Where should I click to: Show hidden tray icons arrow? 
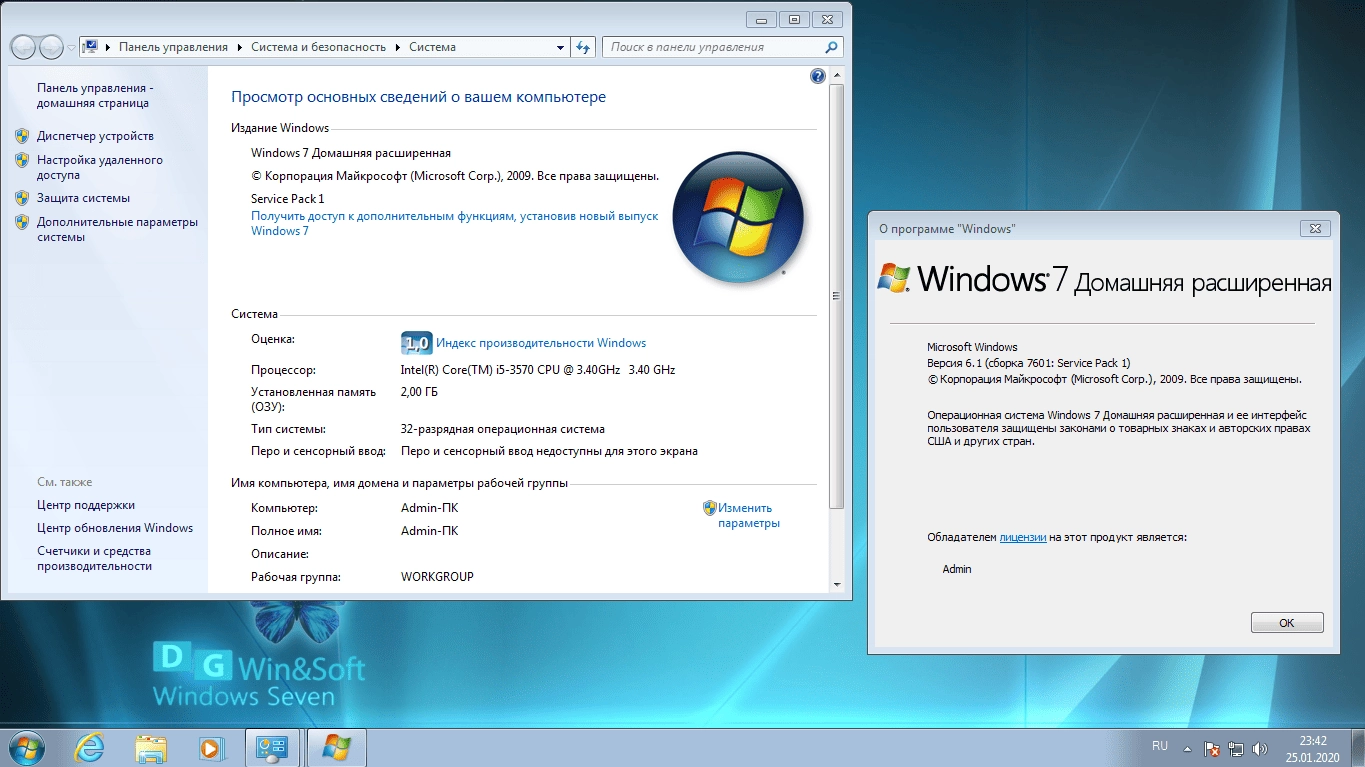tap(1187, 748)
